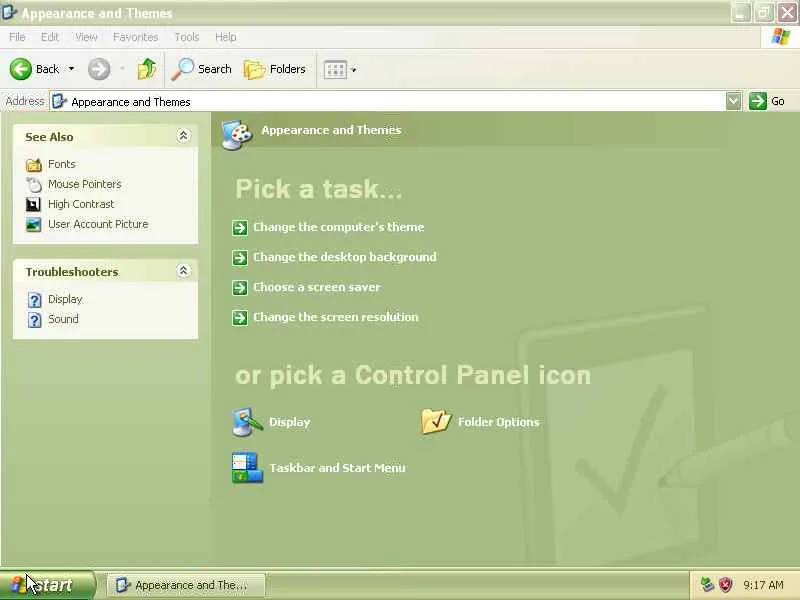Click the Appearance and Themes palette header icon
Viewport: 800px width, 600px height.
click(x=237, y=134)
